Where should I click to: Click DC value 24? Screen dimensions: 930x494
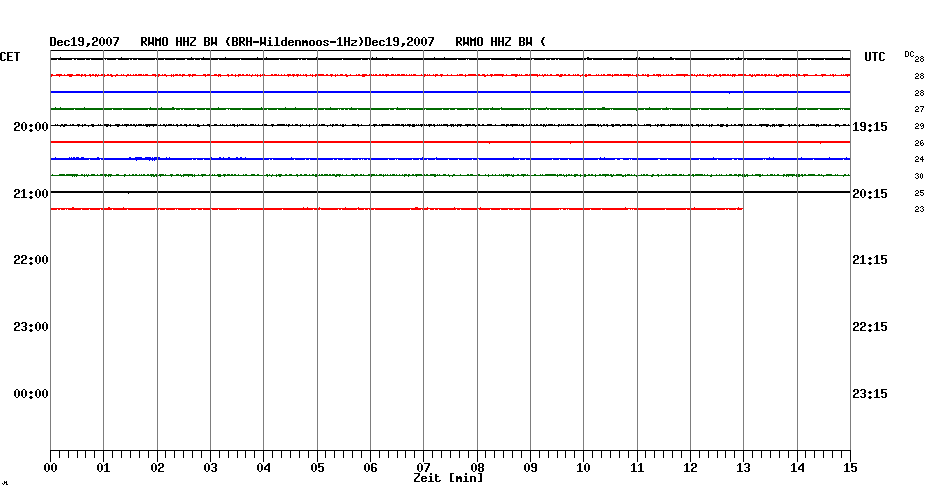(919, 159)
